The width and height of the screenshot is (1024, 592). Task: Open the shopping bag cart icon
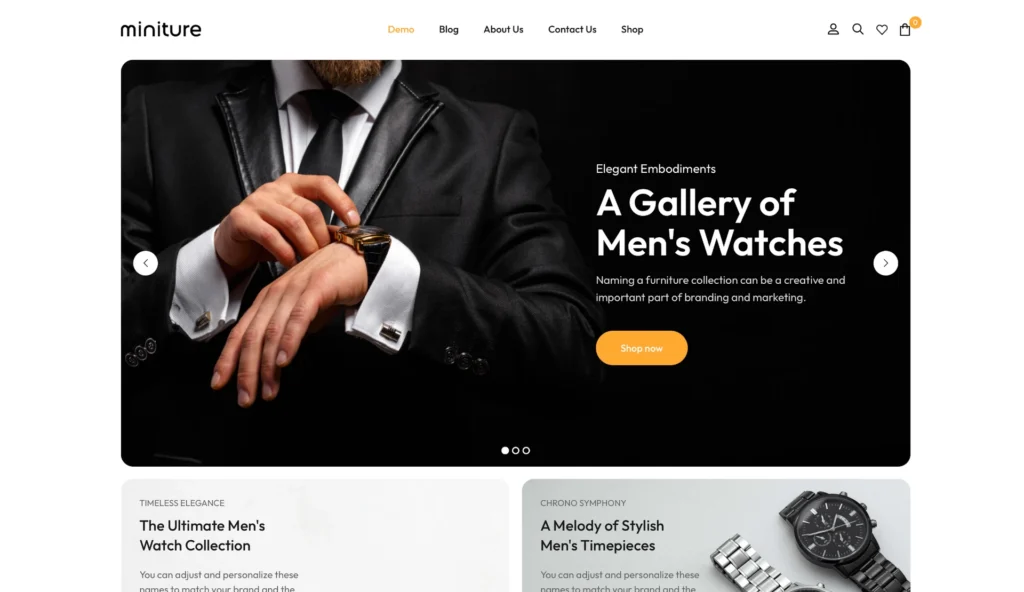[x=904, y=29]
